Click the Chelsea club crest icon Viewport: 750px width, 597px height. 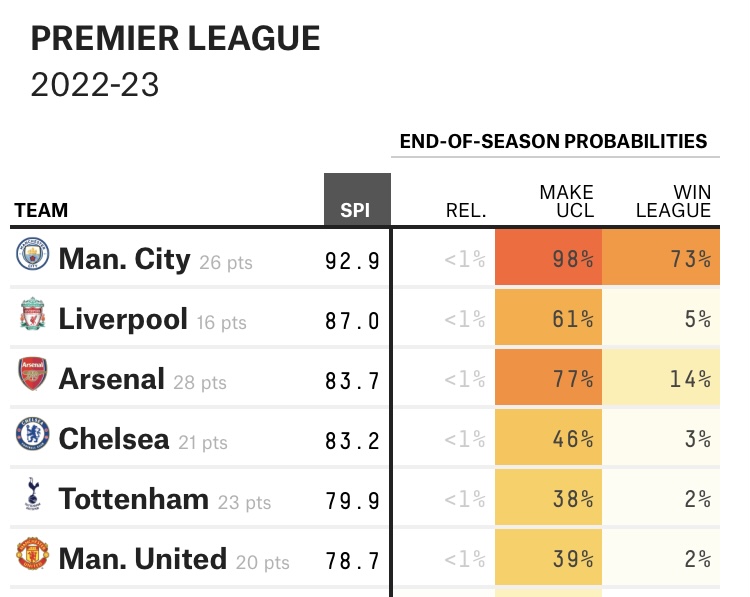point(33,437)
